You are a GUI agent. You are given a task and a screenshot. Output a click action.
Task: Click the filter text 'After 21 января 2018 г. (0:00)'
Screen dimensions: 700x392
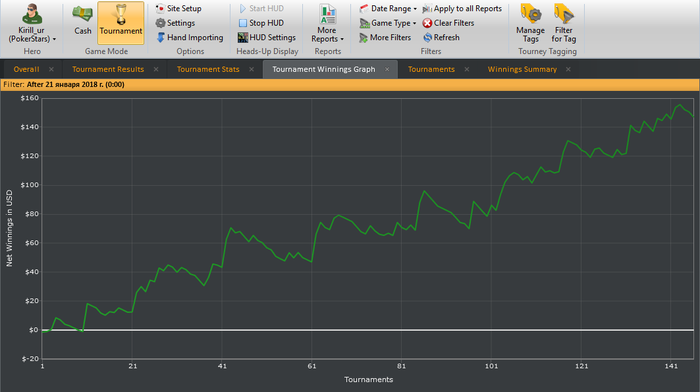[x=75, y=84]
